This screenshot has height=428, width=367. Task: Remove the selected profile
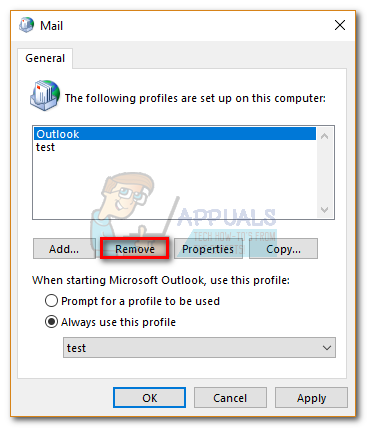(135, 249)
